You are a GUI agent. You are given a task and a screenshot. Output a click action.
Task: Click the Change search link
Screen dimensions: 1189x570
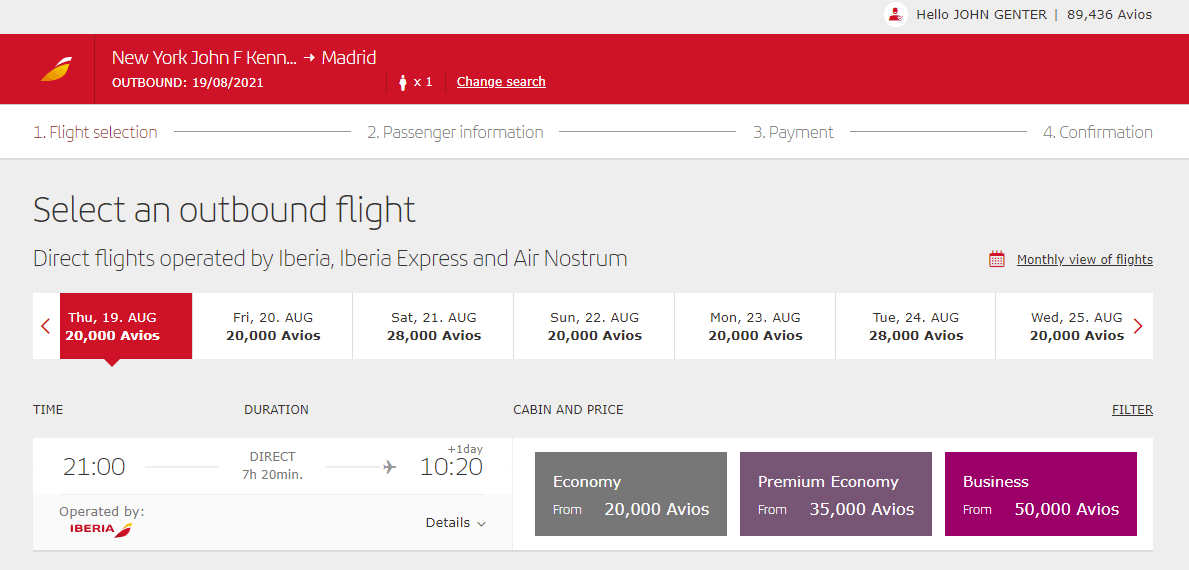point(501,82)
